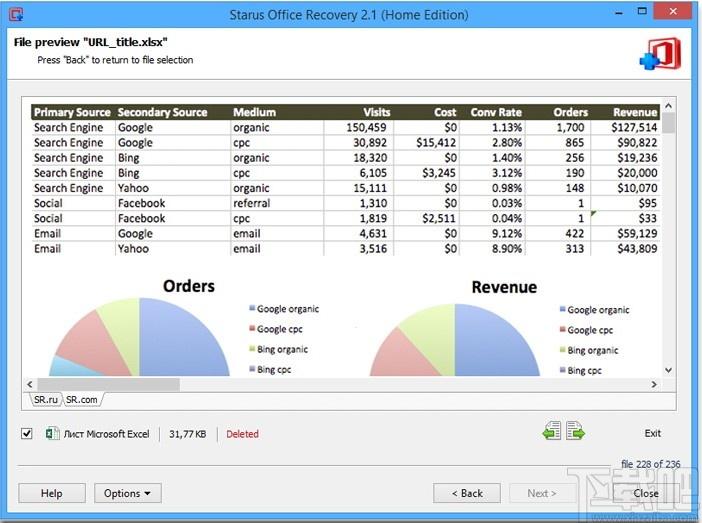Toggle the file selection checkbox
The image size is (702, 523).
(x=27, y=433)
